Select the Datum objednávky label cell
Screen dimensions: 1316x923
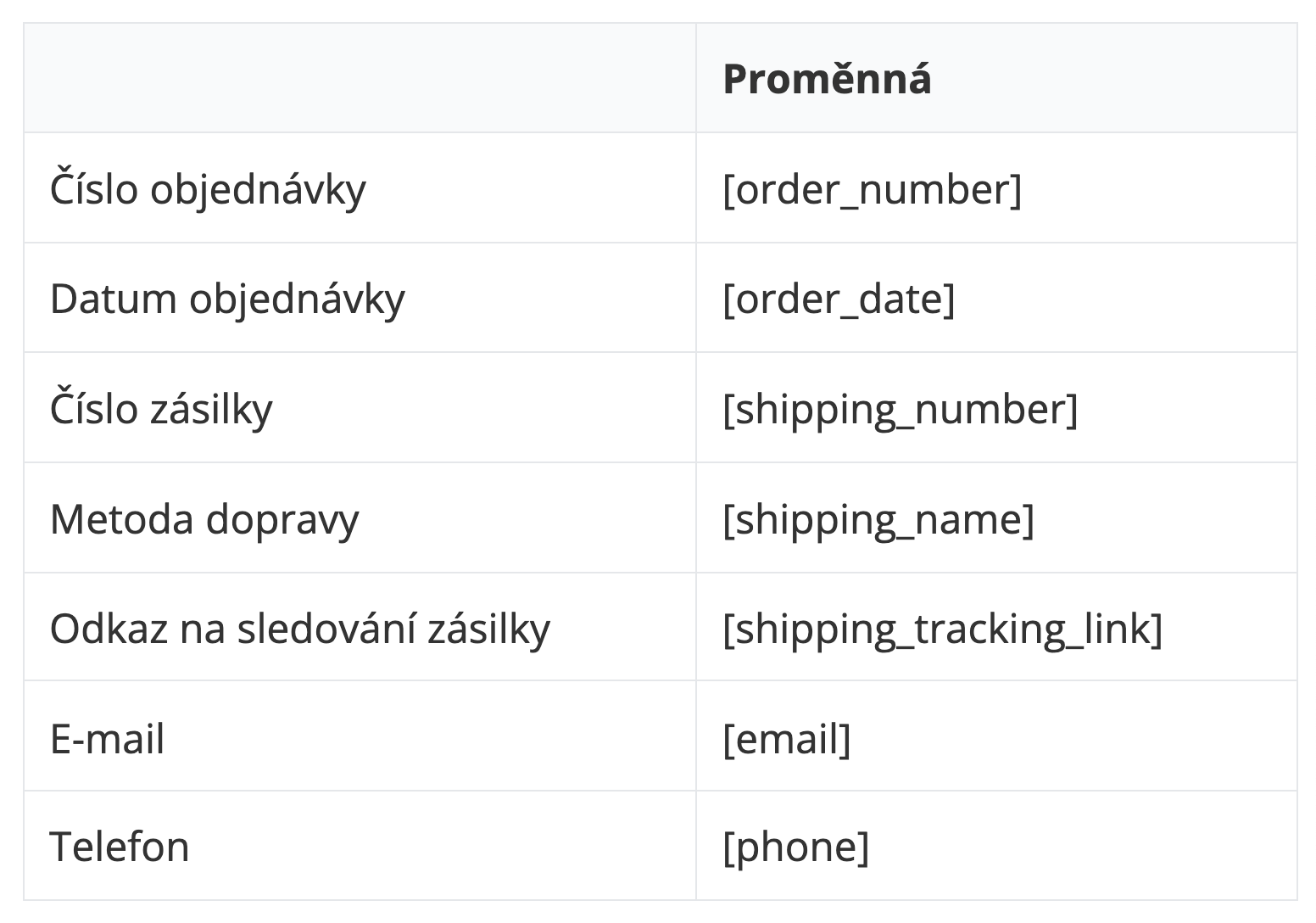(227, 299)
